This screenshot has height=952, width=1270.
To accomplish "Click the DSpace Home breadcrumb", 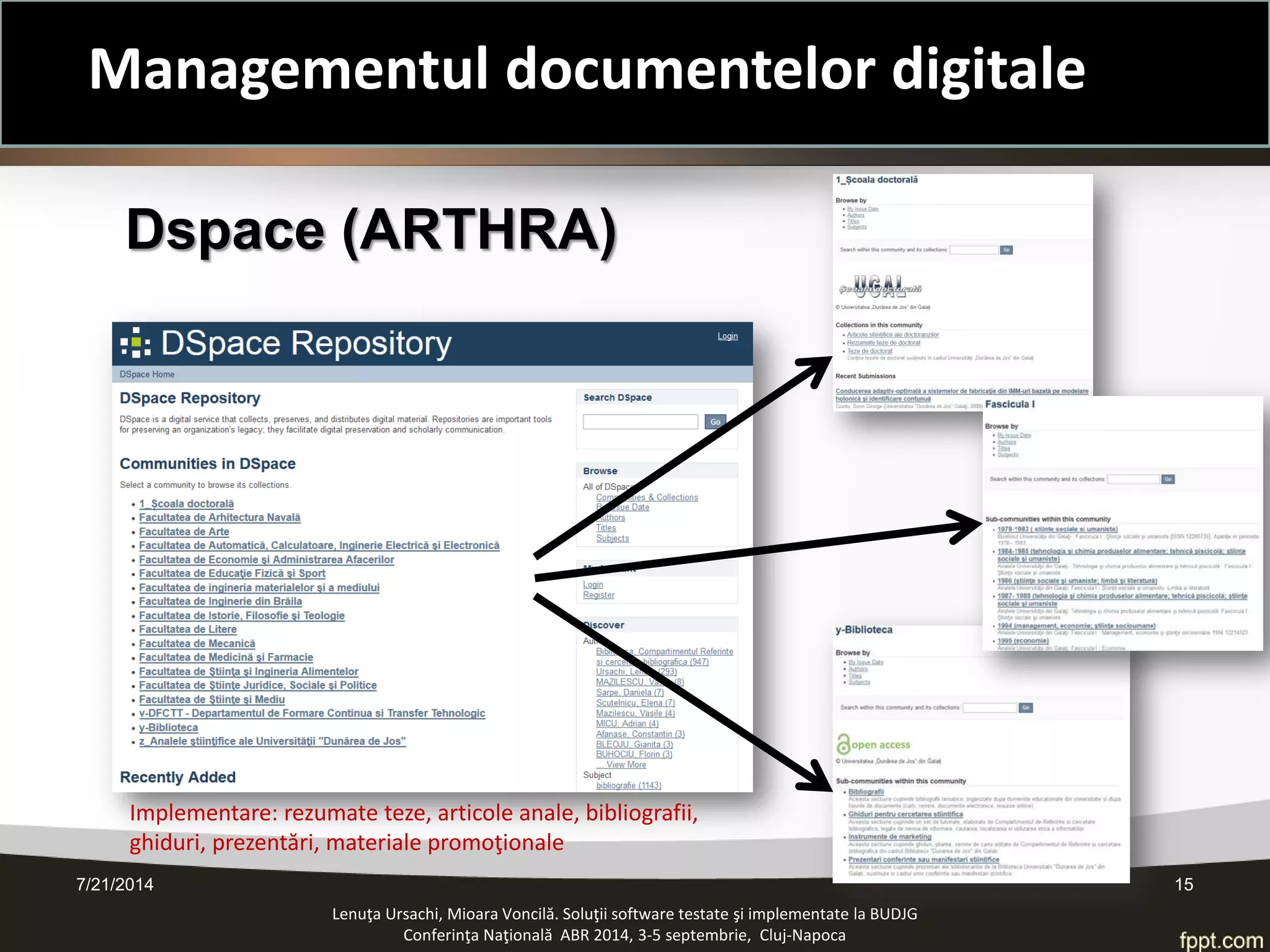I will (147, 374).
